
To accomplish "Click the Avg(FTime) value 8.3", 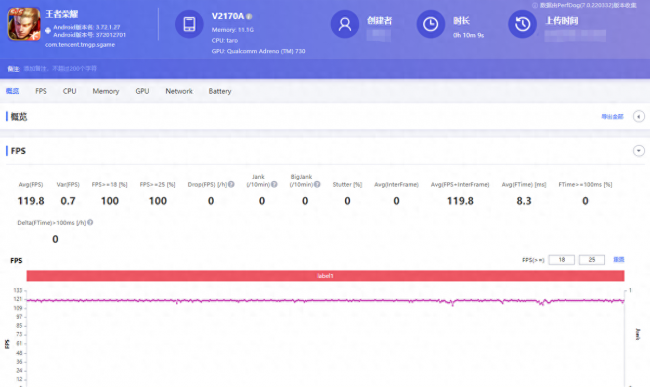I will [524, 201].
